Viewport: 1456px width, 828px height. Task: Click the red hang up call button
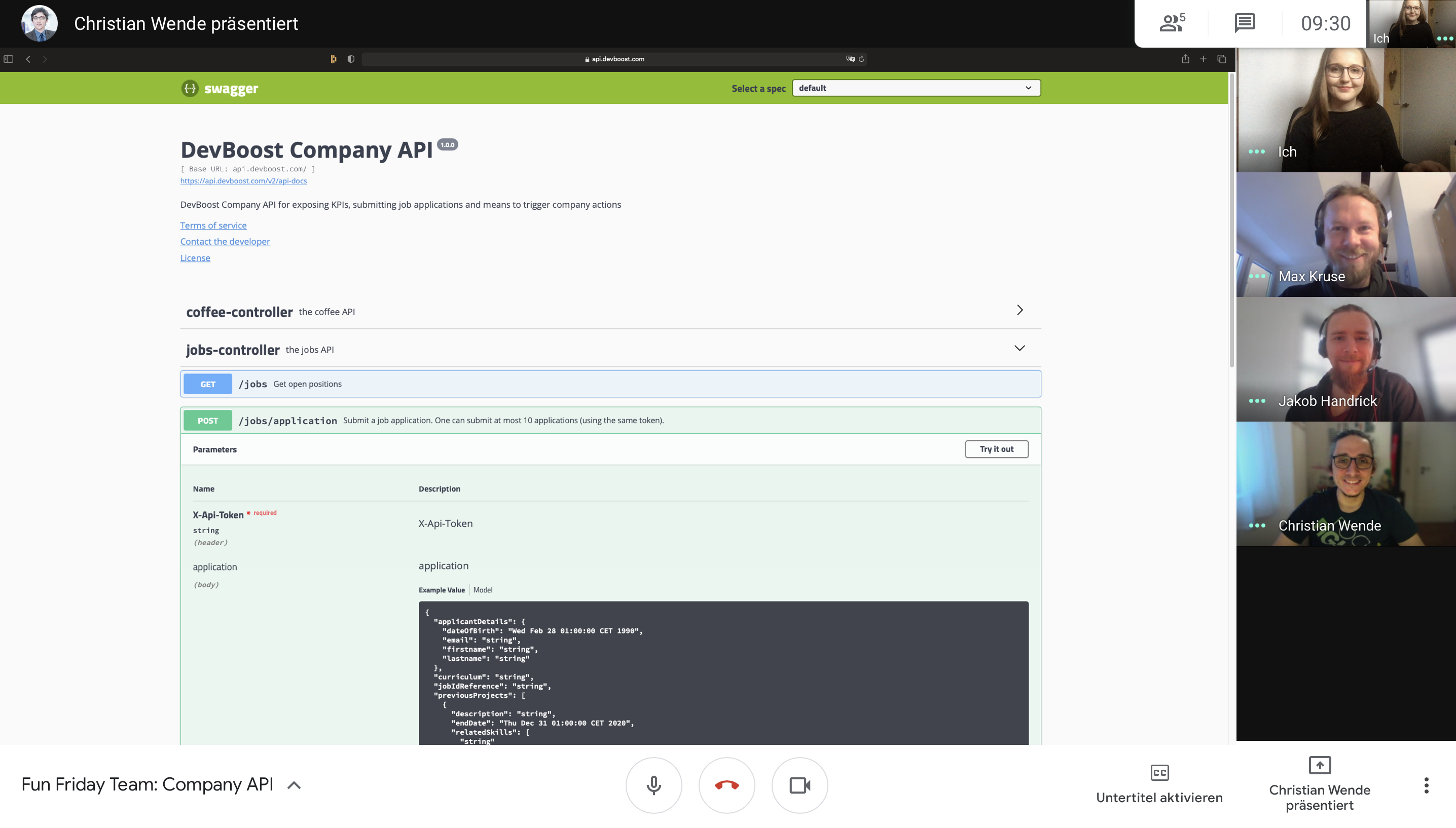[727, 785]
